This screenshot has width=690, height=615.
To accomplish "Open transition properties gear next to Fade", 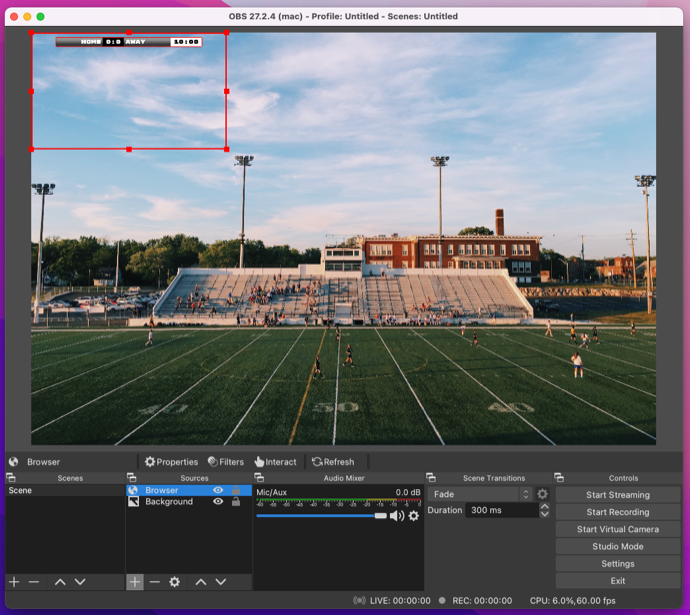I will click(x=543, y=494).
